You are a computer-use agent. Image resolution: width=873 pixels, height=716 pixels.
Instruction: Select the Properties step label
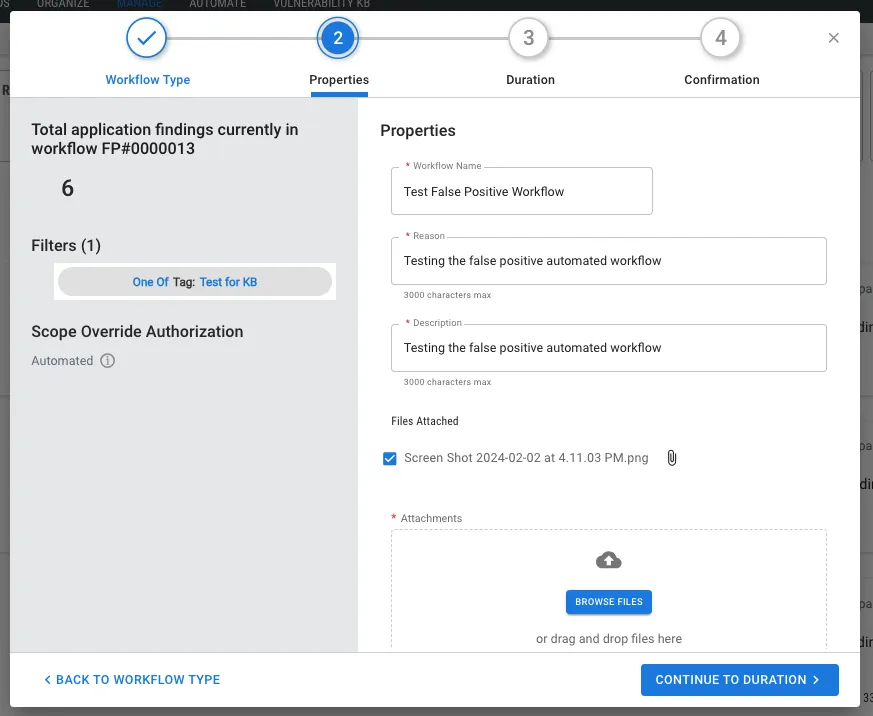339,80
